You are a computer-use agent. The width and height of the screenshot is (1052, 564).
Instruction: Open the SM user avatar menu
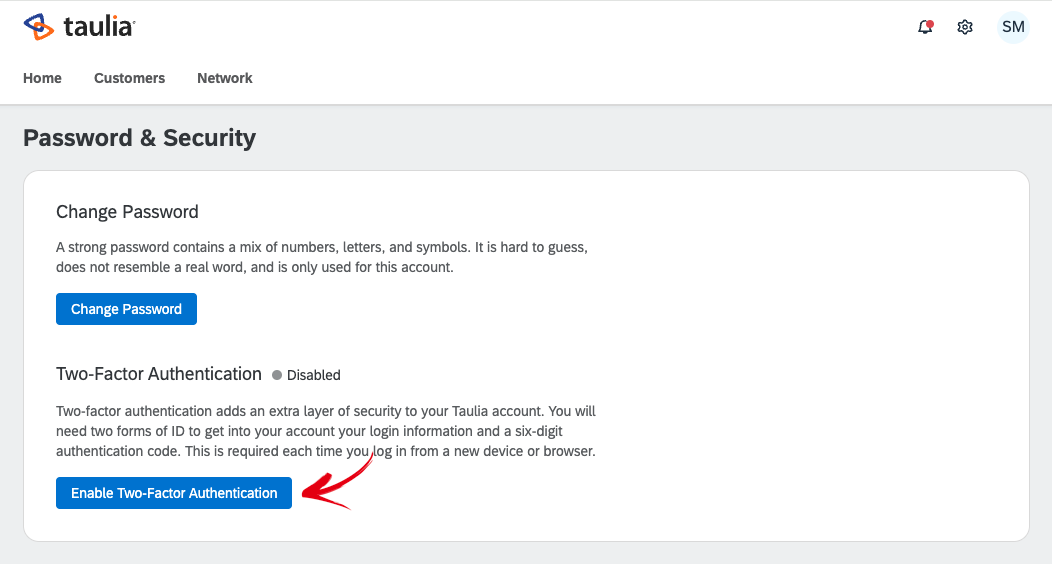tap(1013, 27)
